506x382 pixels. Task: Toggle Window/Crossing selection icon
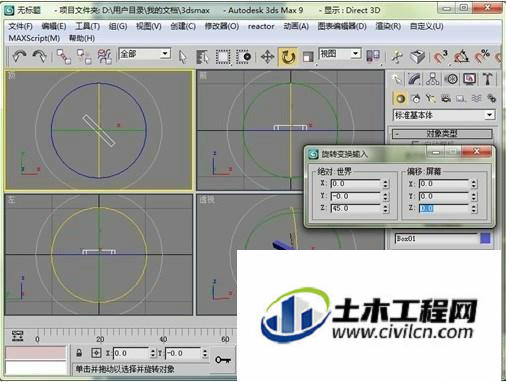(x=243, y=57)
